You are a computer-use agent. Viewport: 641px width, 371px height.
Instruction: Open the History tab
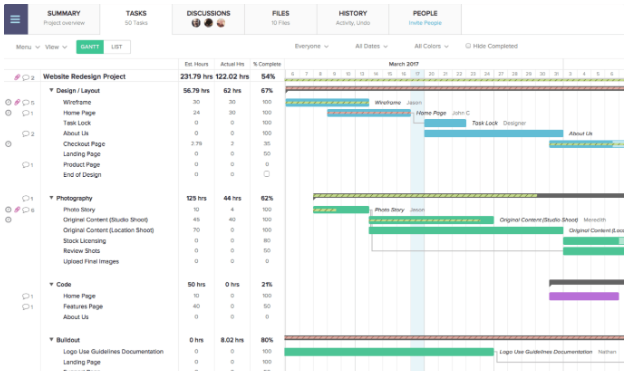[353, 19]
